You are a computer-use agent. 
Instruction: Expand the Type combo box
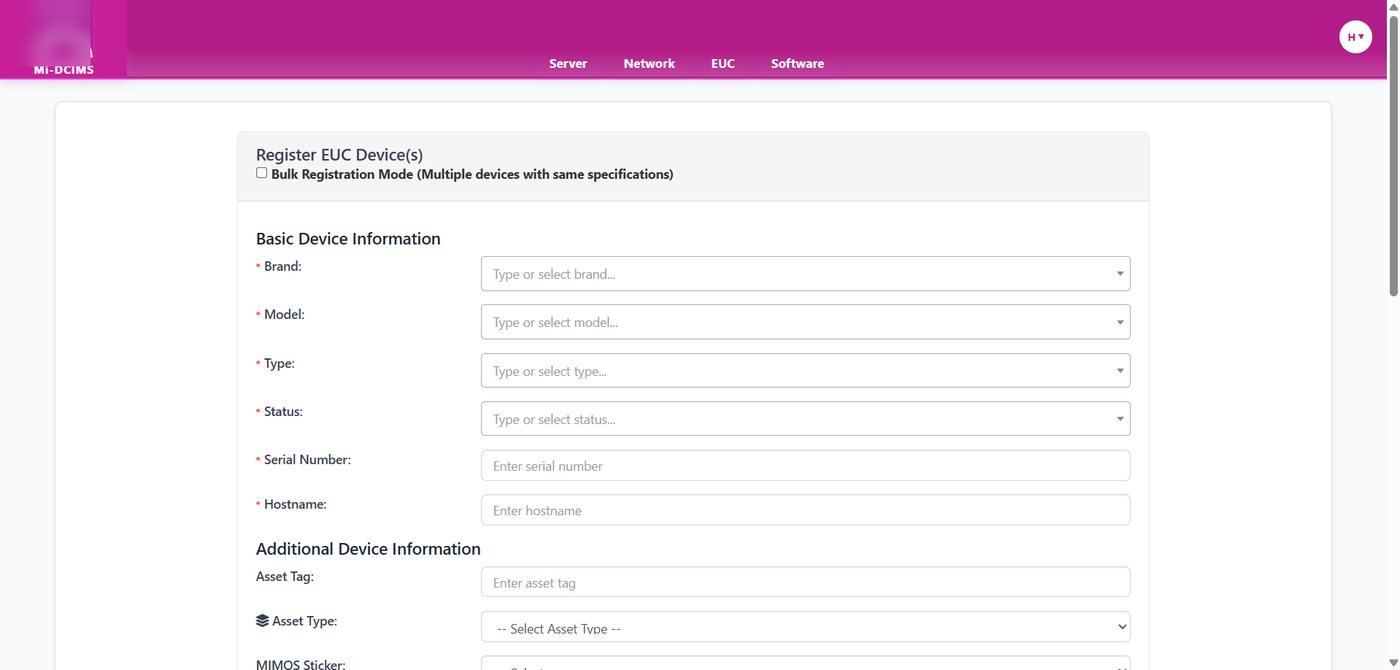(x=805, y=371)
